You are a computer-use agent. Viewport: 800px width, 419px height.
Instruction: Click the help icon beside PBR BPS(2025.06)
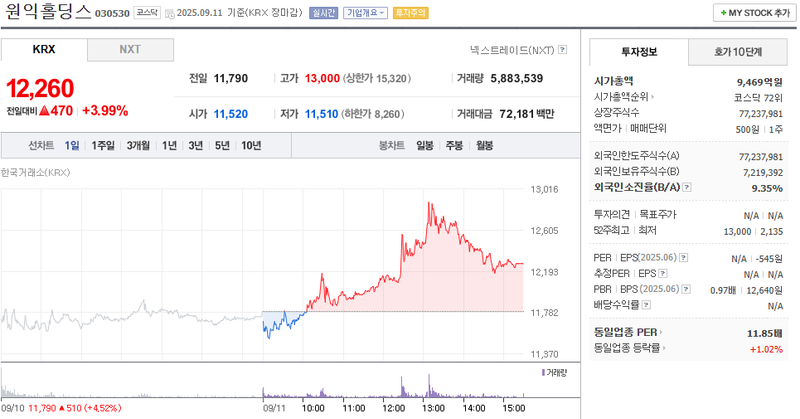[x=686, y=289]
